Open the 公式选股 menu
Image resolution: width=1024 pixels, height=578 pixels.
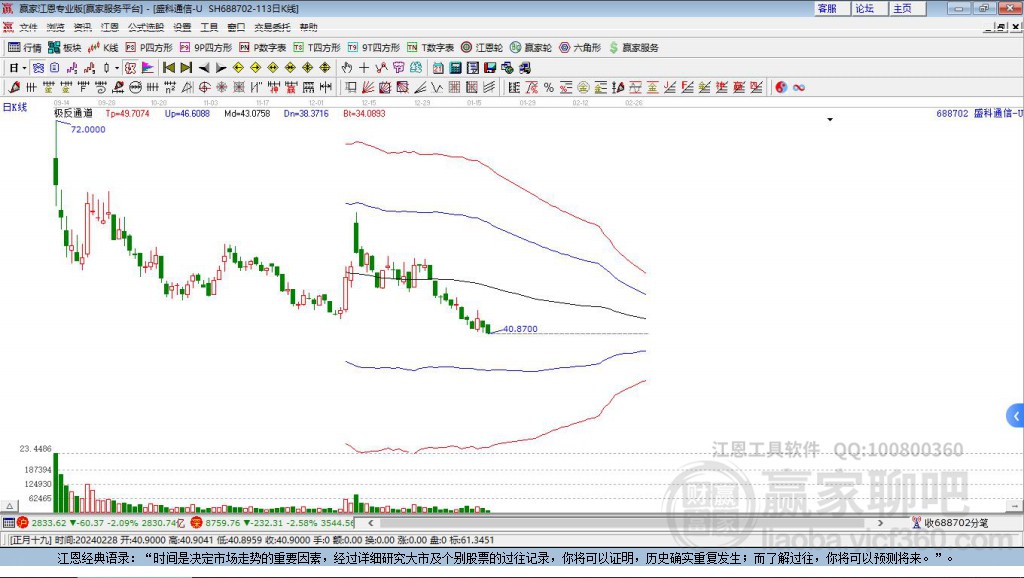click(146, 27)
